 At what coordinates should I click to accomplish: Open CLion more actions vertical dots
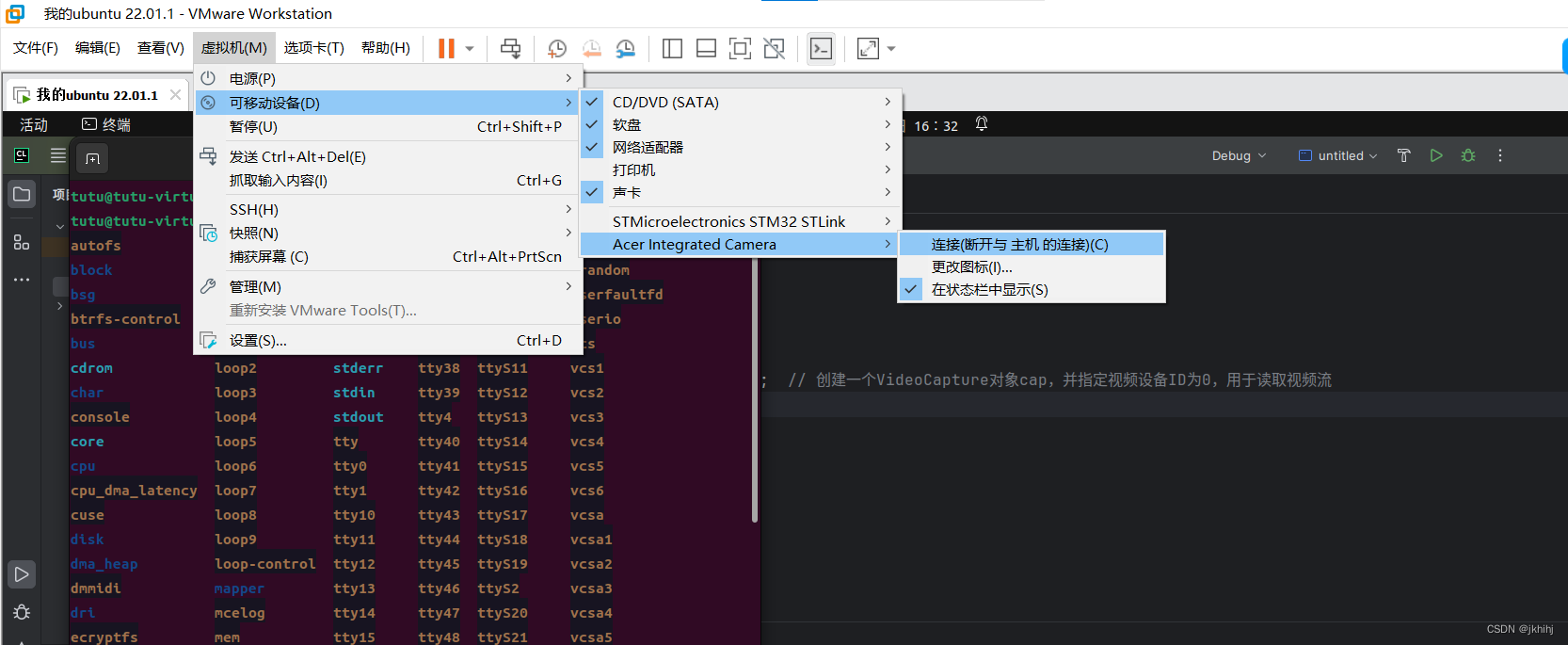click(x=1500, y=155)
